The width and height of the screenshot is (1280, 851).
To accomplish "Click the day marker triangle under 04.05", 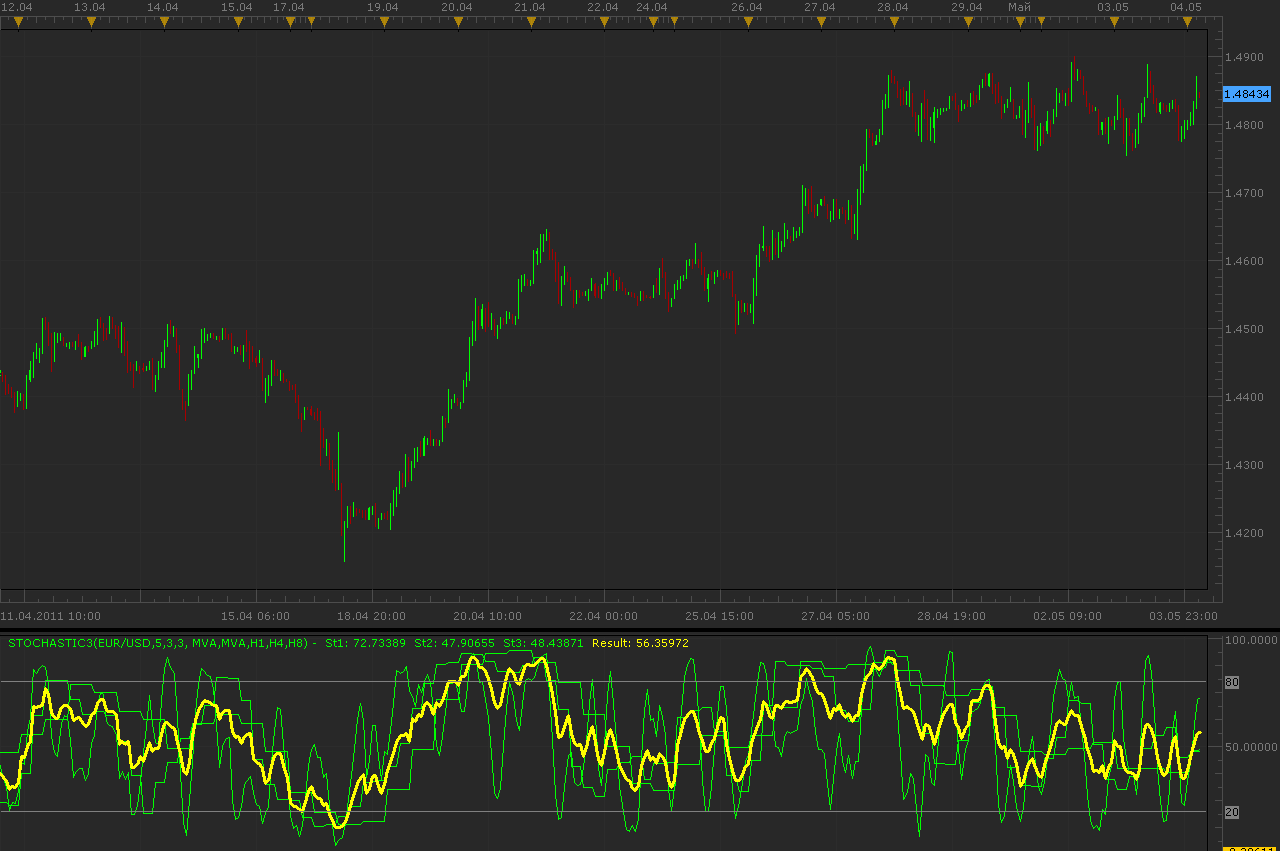I will point(1186,21).
